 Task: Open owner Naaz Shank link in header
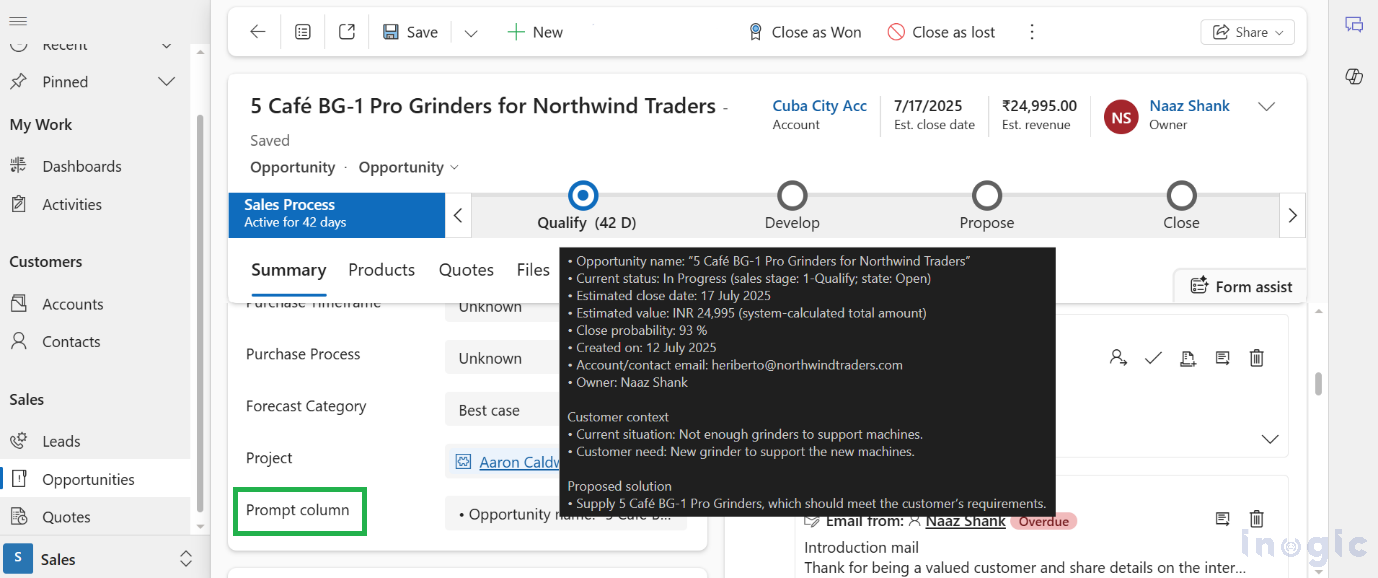(1189, 106)
